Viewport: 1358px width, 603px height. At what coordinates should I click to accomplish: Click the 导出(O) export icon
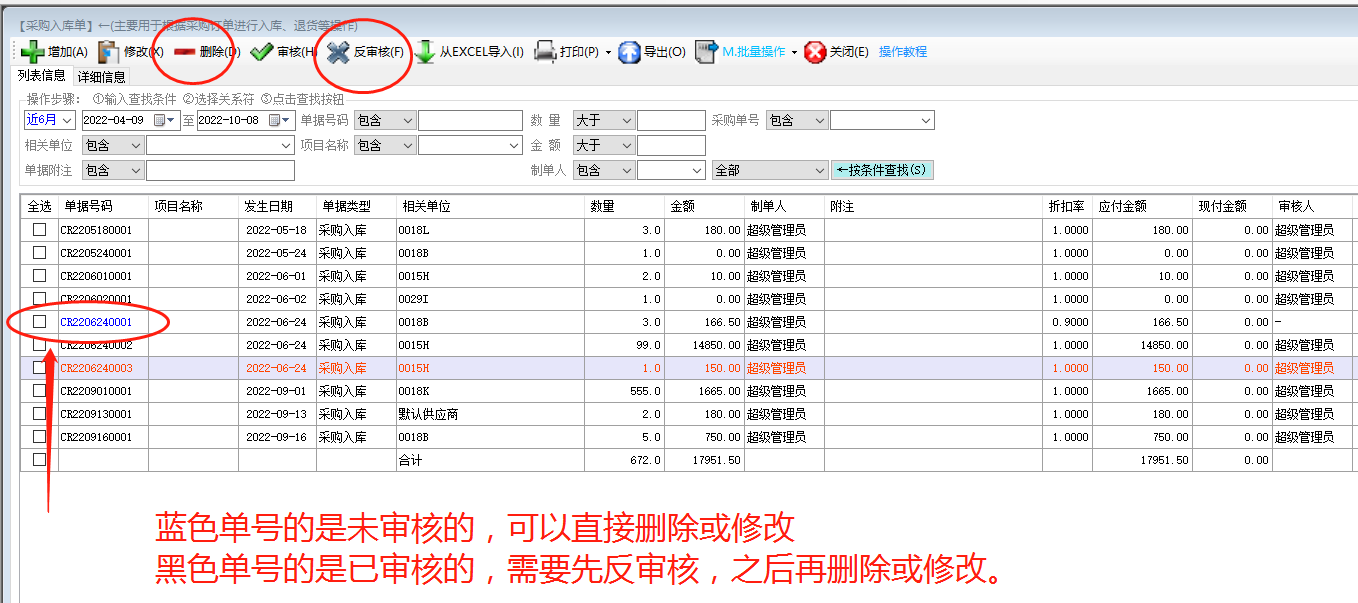648,53
